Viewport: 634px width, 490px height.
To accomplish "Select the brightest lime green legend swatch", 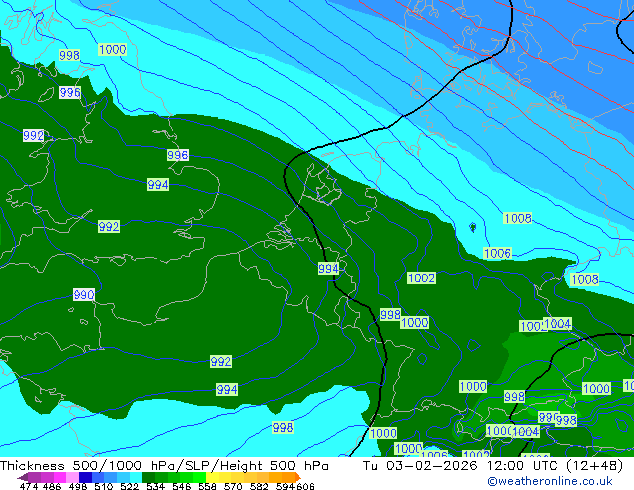I will tap(199, 477).
